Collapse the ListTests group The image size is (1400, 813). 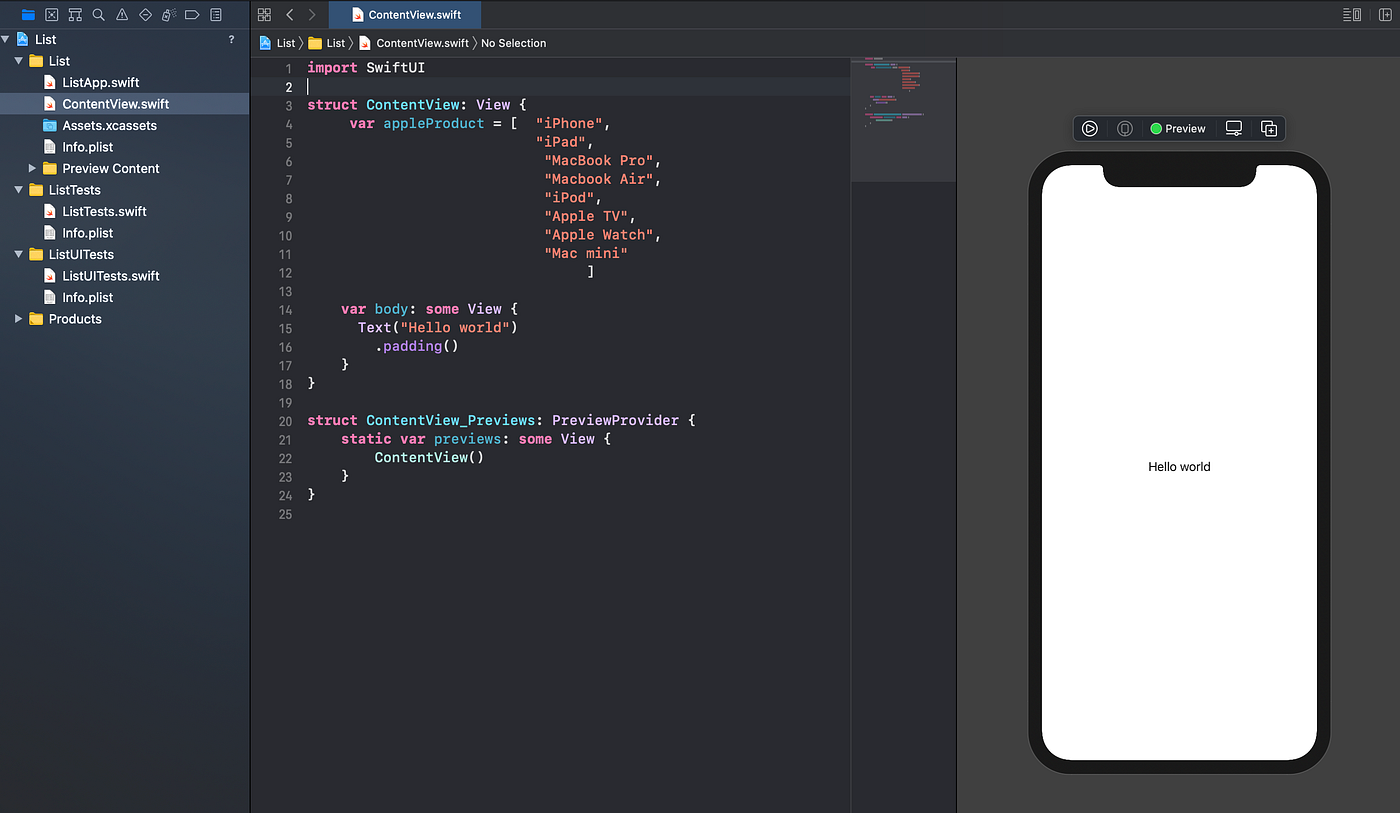click(17, 189)
